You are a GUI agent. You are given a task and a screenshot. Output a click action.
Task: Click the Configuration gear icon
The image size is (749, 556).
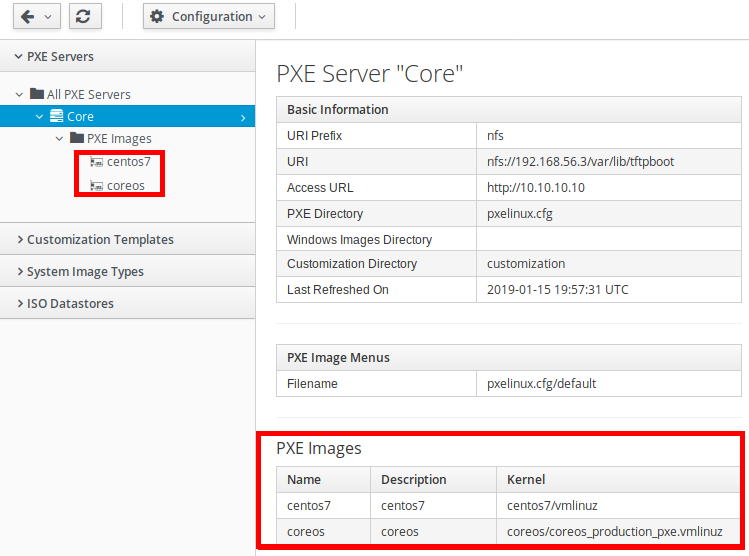coord(157,17)
